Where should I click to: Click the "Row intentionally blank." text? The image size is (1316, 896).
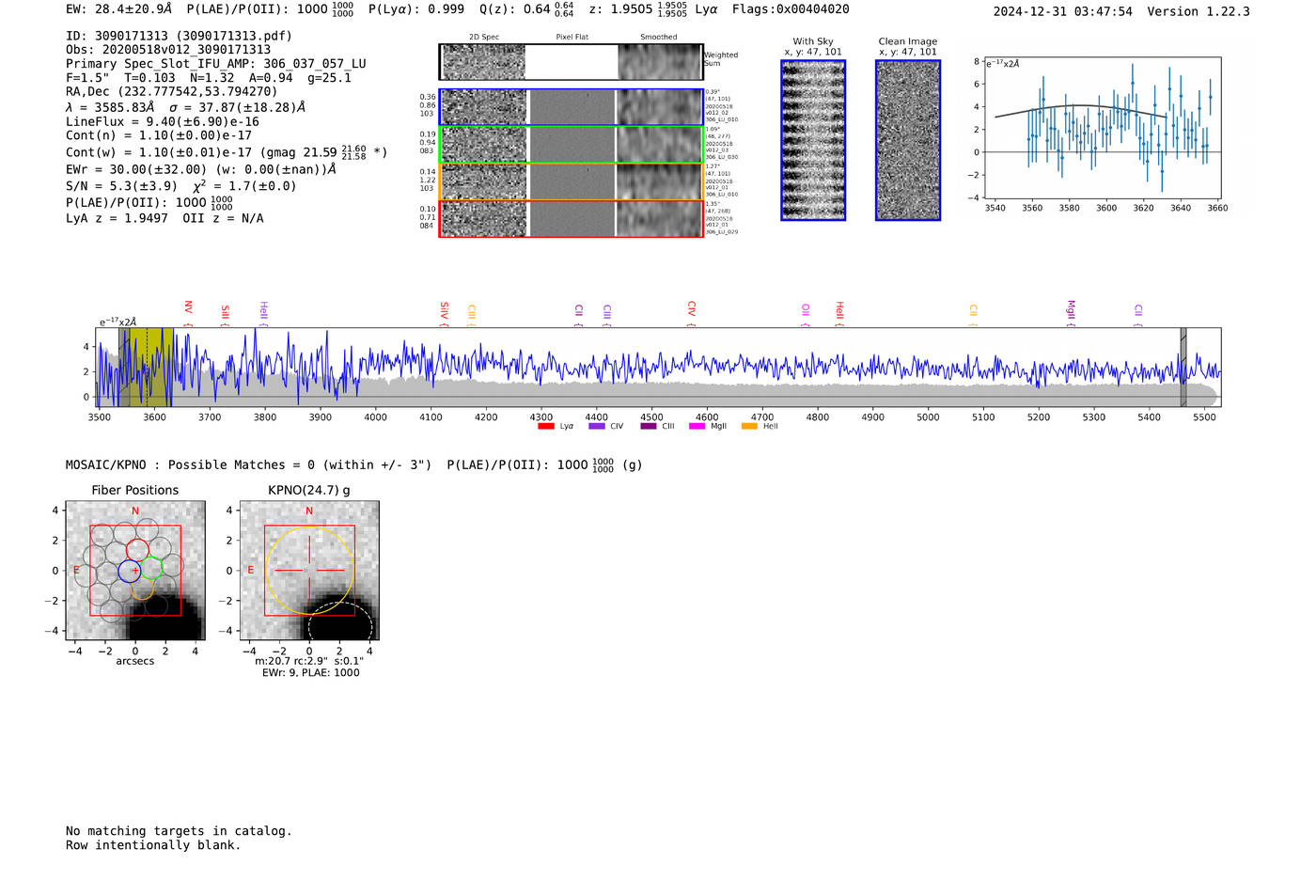(153, 845)
